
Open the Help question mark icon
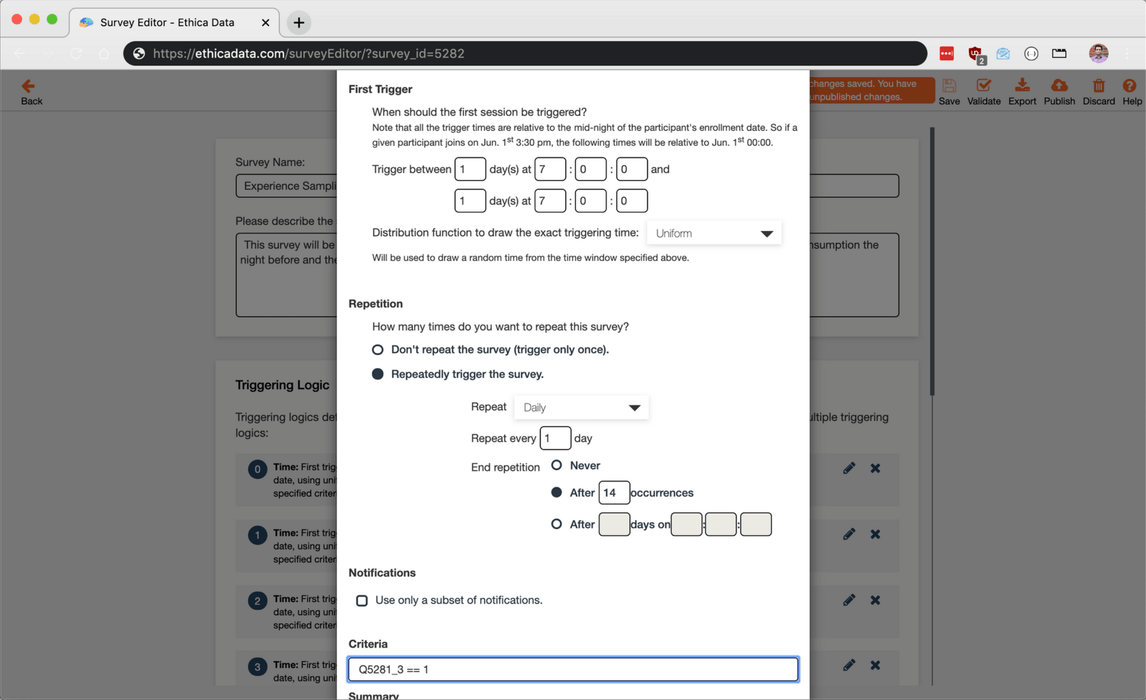pyautogui.click(x=1130, y=86)
